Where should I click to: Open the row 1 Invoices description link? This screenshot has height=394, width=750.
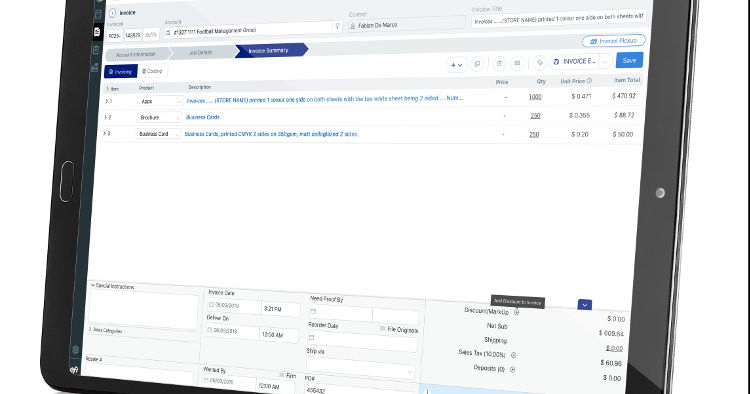click(x=324, y=99)
